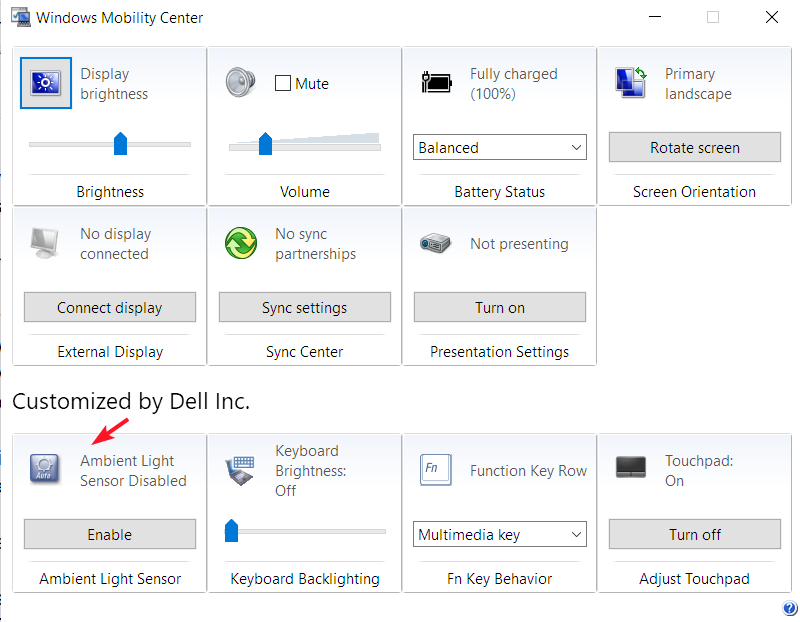This screenshot has height=622, width=800.
Task: Open the help question mark icon
Action: tap(790, 609)
